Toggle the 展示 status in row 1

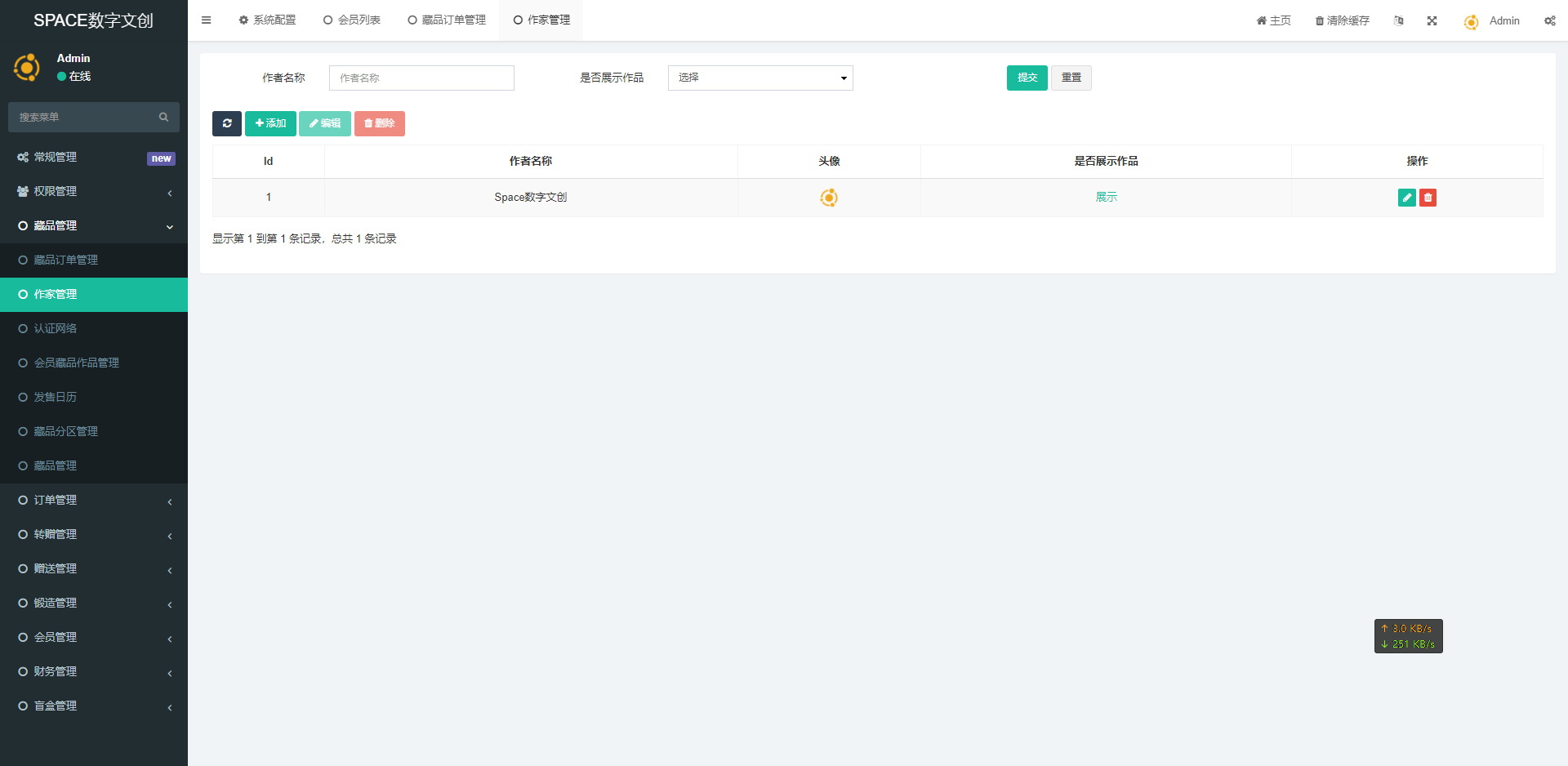tap(1106, 198)
